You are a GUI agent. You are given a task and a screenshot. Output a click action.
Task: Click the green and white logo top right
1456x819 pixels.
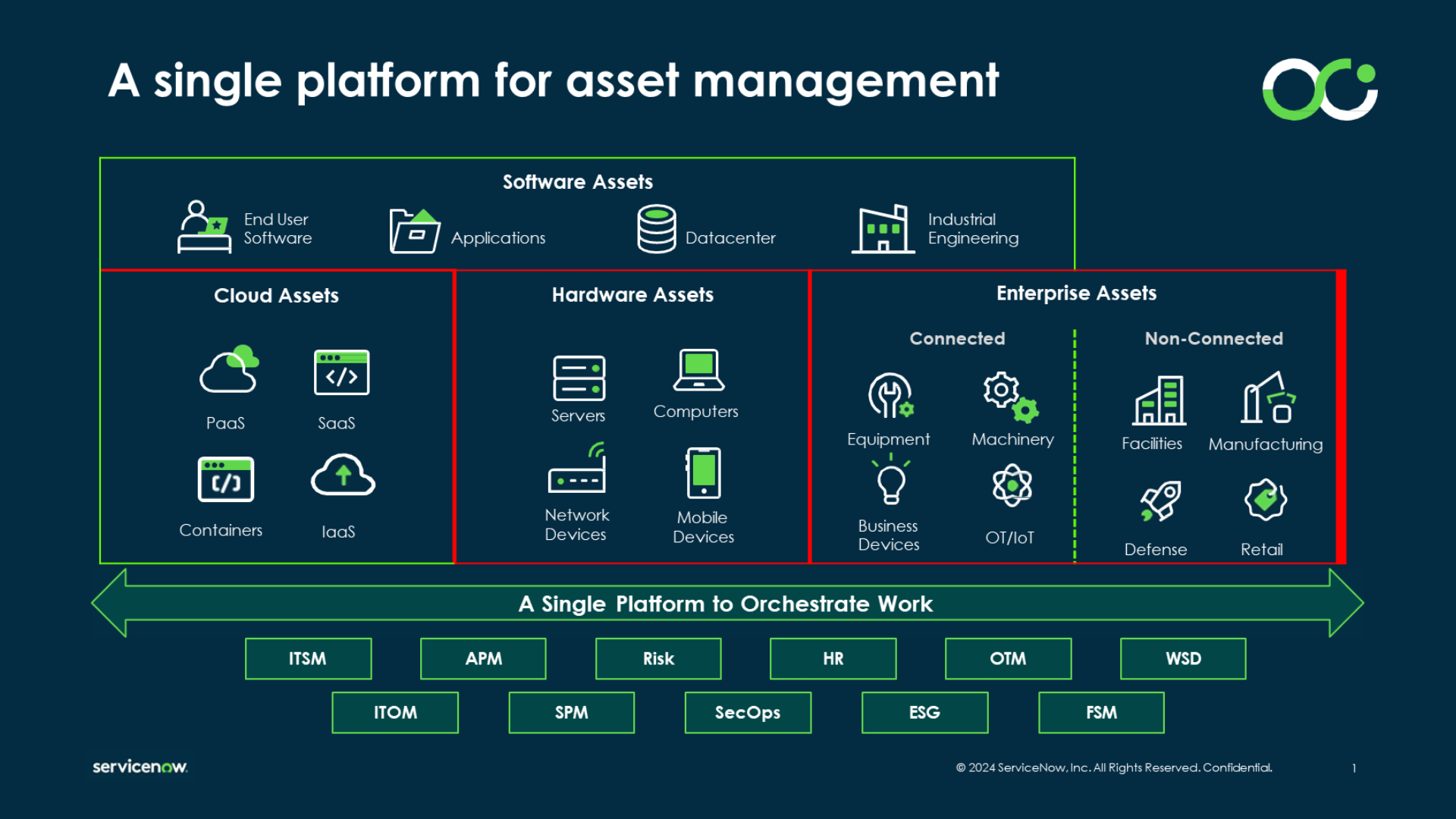(x=1320, y=89)
